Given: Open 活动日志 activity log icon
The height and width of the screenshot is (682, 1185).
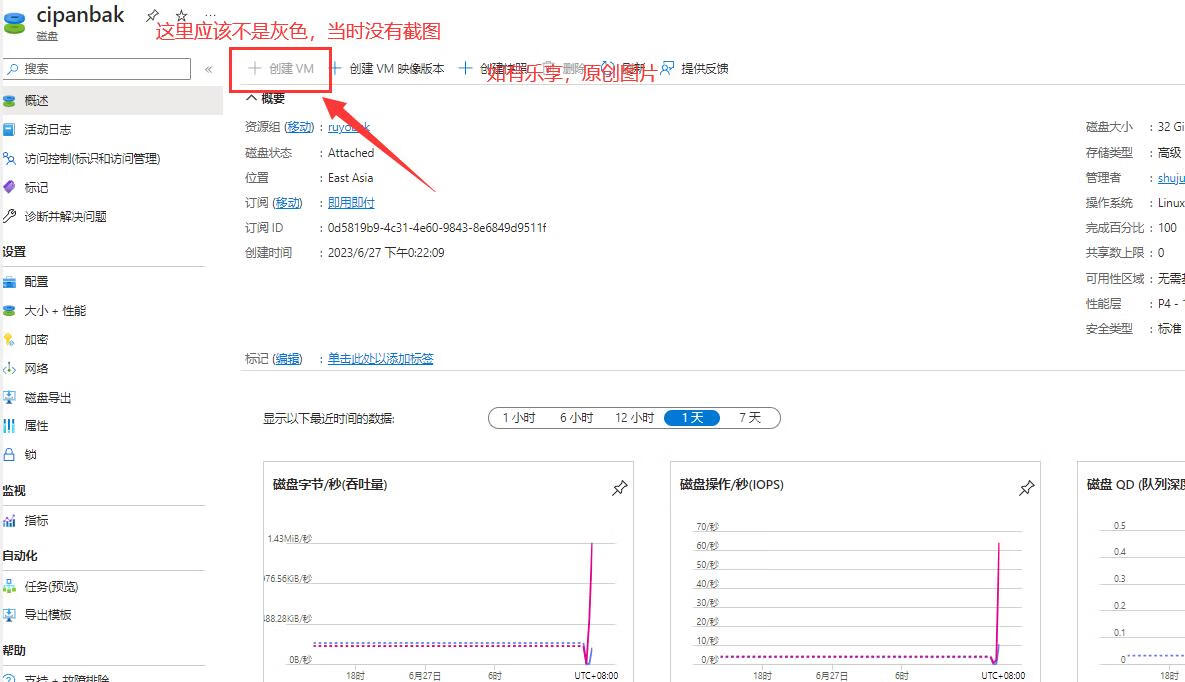Looking at the screenshot, I should (x=9, y=129).
